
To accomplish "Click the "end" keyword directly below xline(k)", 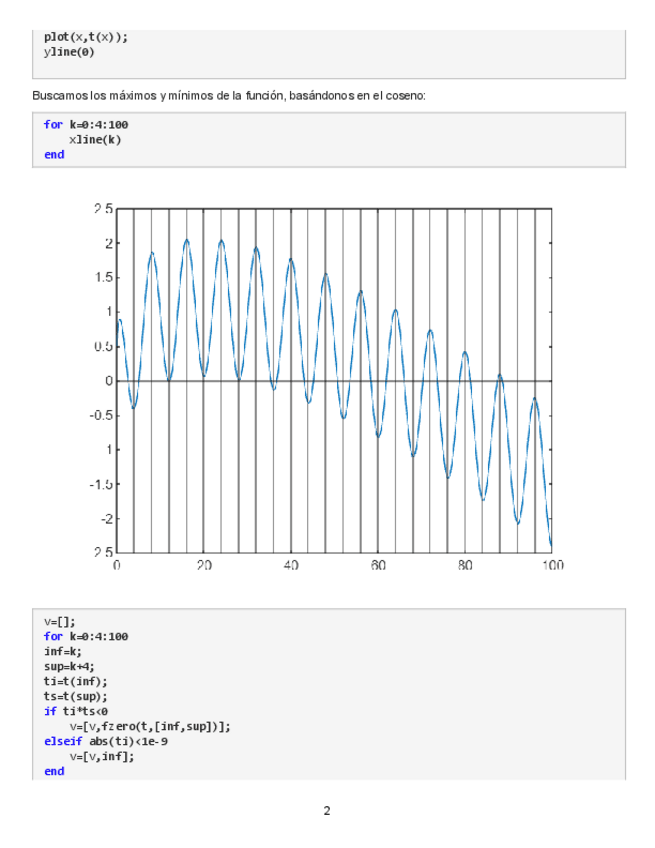I will point(54,155).
